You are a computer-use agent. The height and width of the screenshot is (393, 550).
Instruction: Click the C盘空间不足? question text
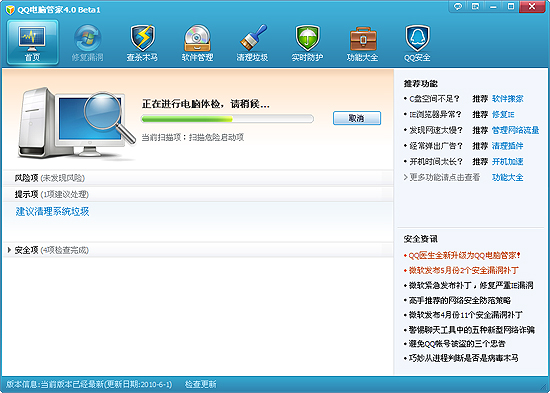pyautogui.click(x=435, y=99)
